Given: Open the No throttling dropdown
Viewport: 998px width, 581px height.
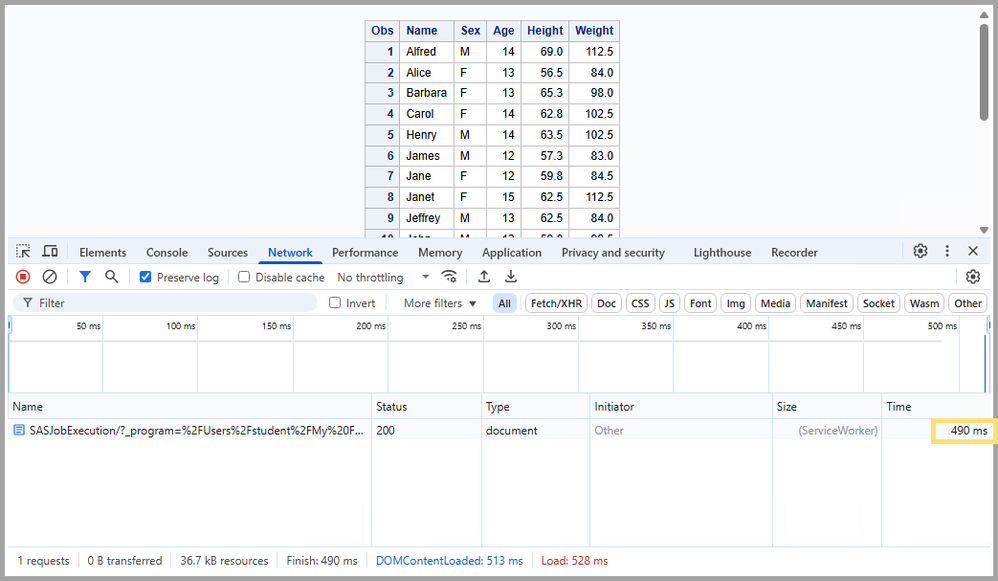Looking at the screenshot, I should pyautogui.click(x=383, y=277).
